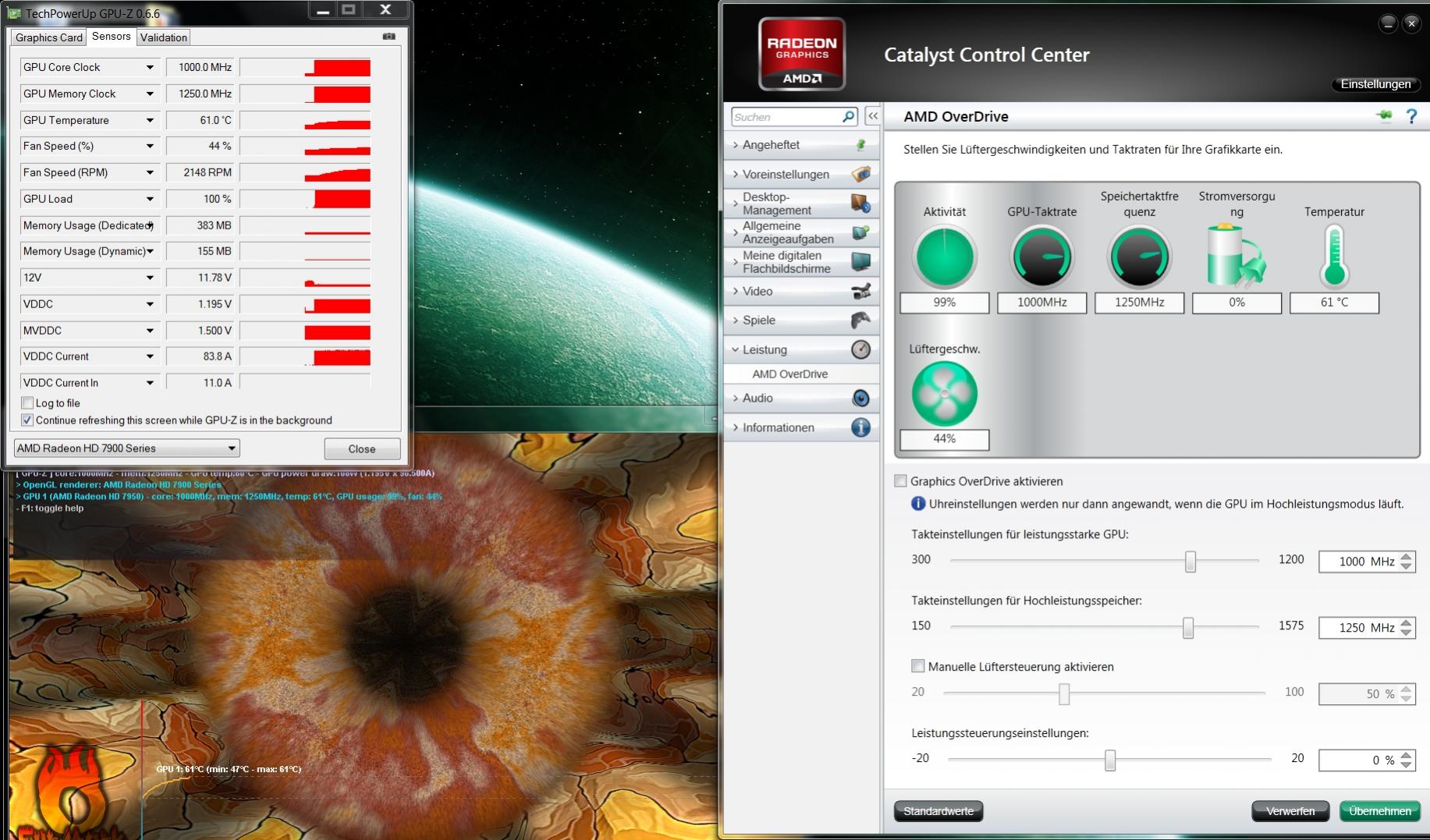
Task: Open the VDDC Current sensor dropdown
Action: (x=150, y=356)
